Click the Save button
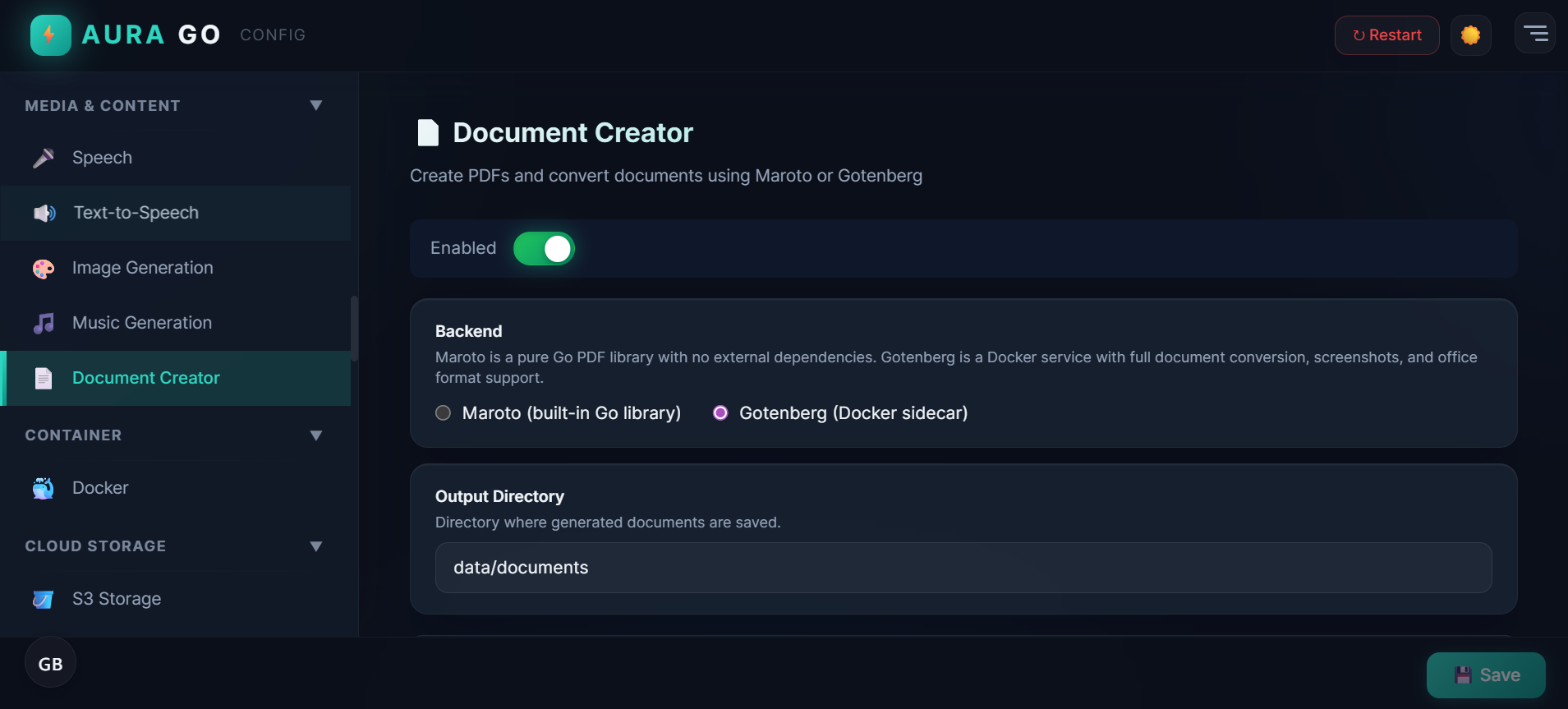The image size is (1568, 709). tap(1486, 675)
